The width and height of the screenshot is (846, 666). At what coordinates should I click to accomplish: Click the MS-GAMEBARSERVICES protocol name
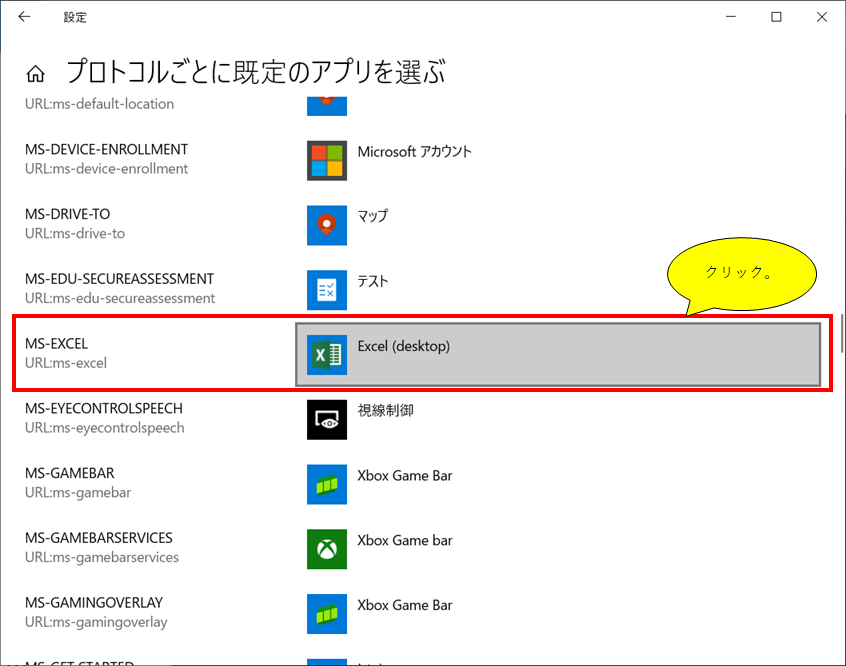click(99, 538)
